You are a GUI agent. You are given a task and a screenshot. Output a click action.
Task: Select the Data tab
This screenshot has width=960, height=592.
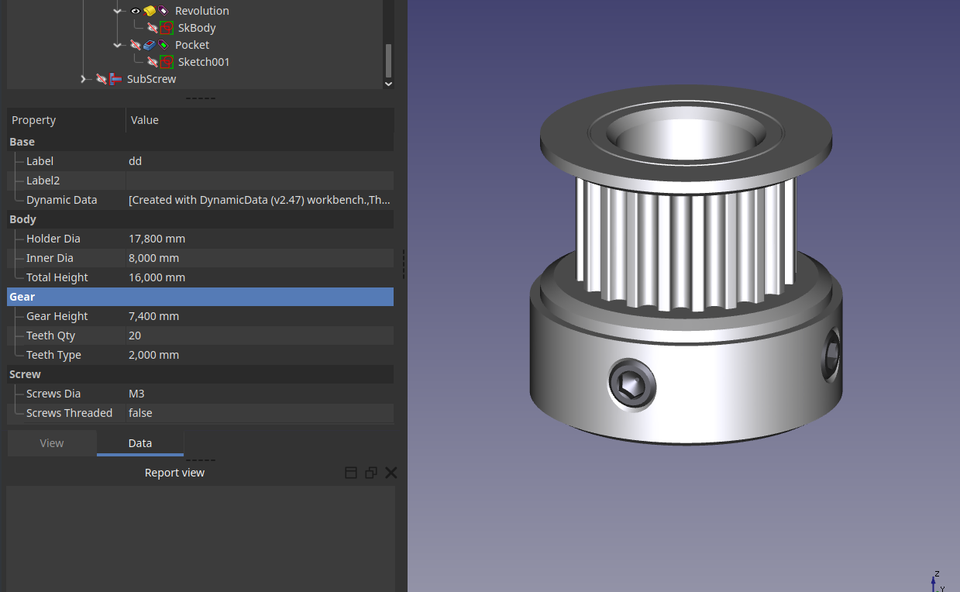point(139,443)
